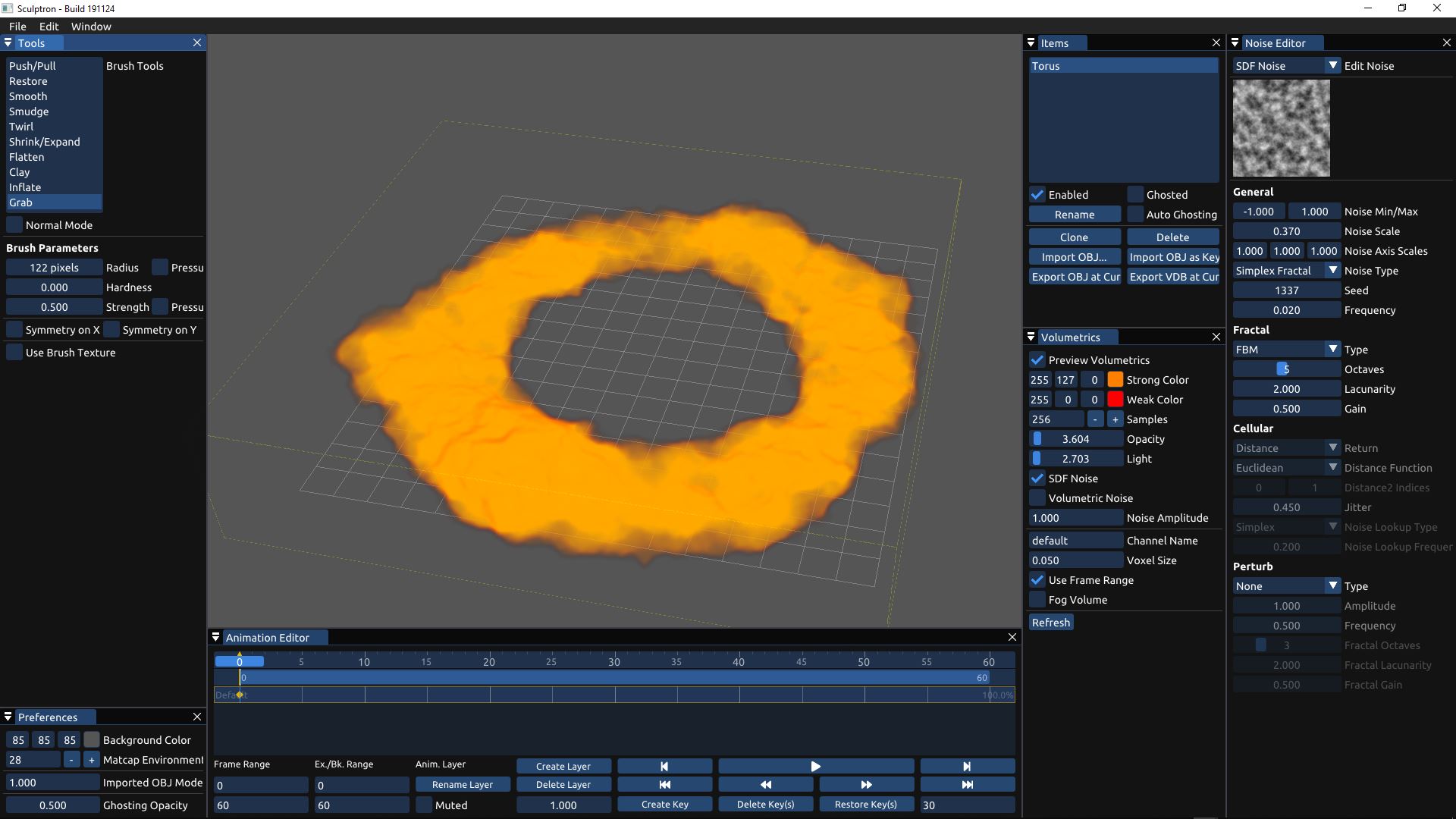Enable Symmetry on X checkbox
The image size is (1456, 819).
point(14,330)
